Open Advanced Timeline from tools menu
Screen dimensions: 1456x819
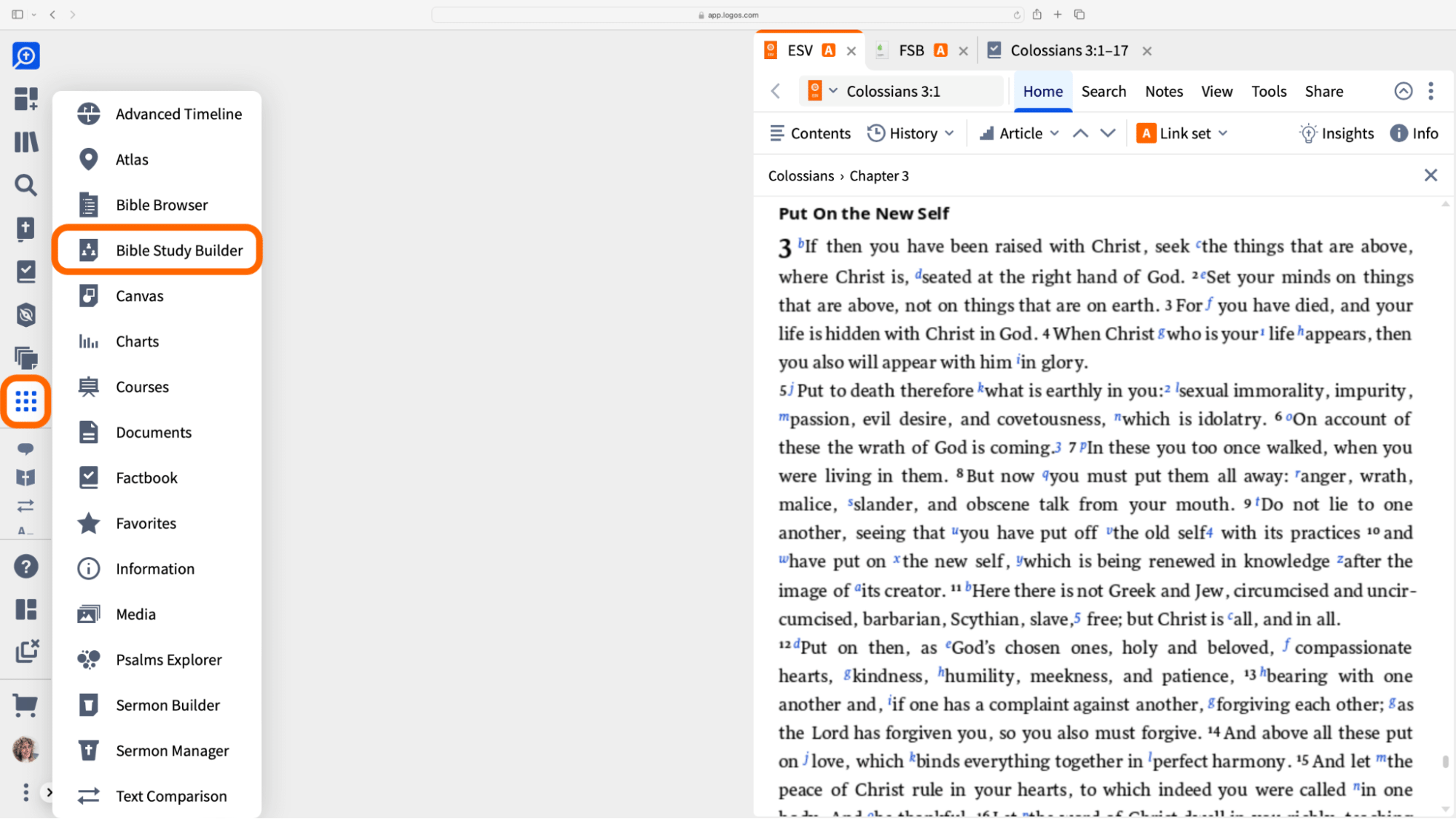157,114
